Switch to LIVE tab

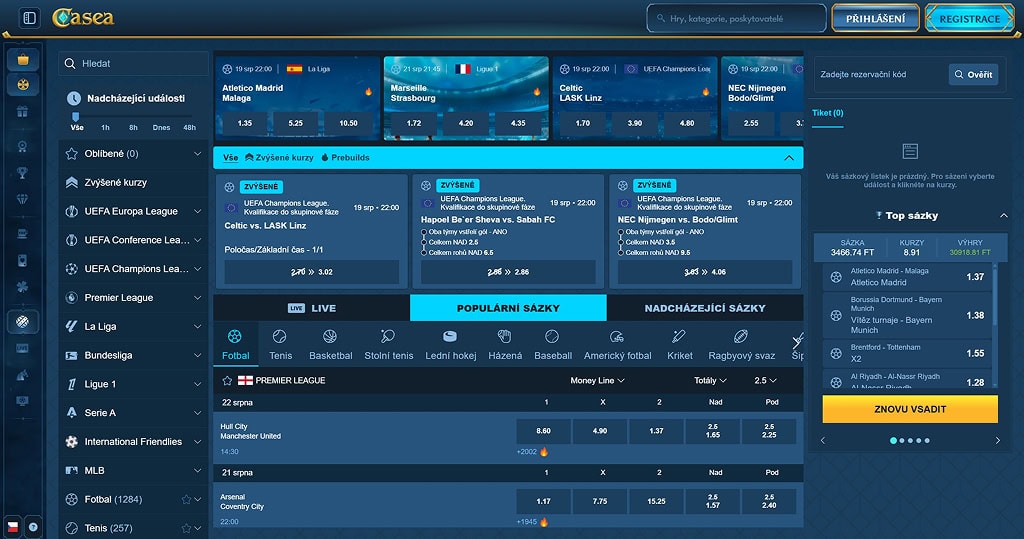tap(312, 308)
